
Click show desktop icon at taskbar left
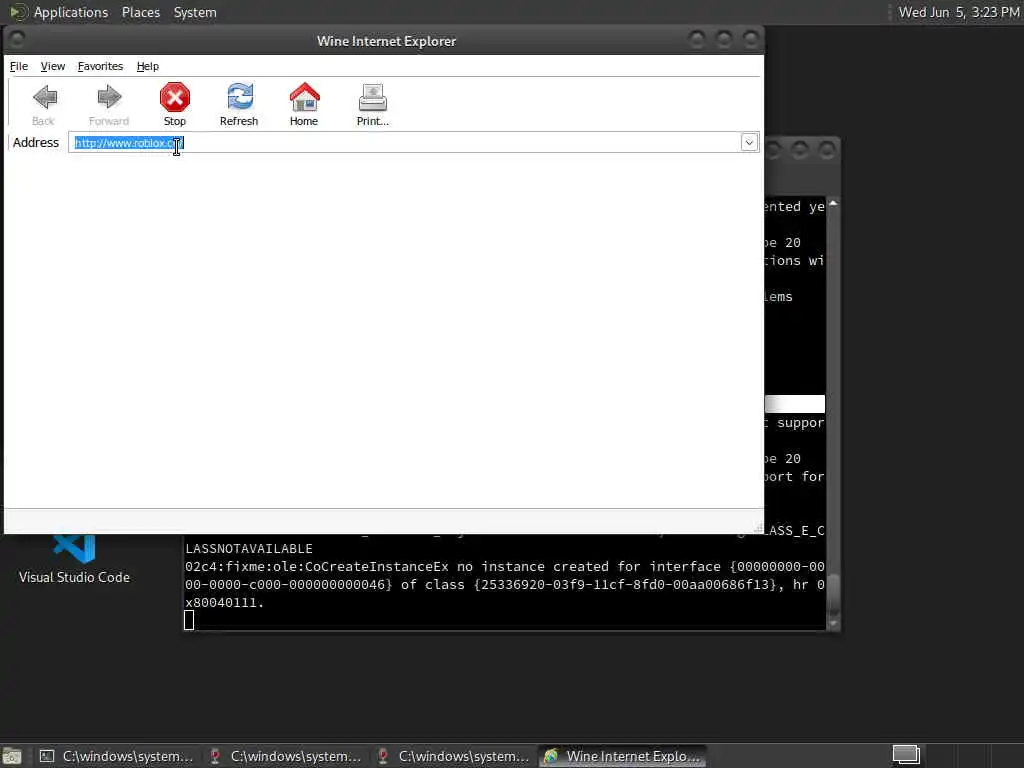(12, 756)
